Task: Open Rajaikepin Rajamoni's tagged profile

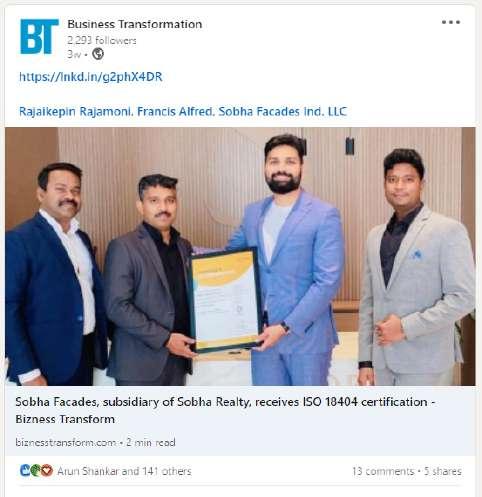Action: 75,111
